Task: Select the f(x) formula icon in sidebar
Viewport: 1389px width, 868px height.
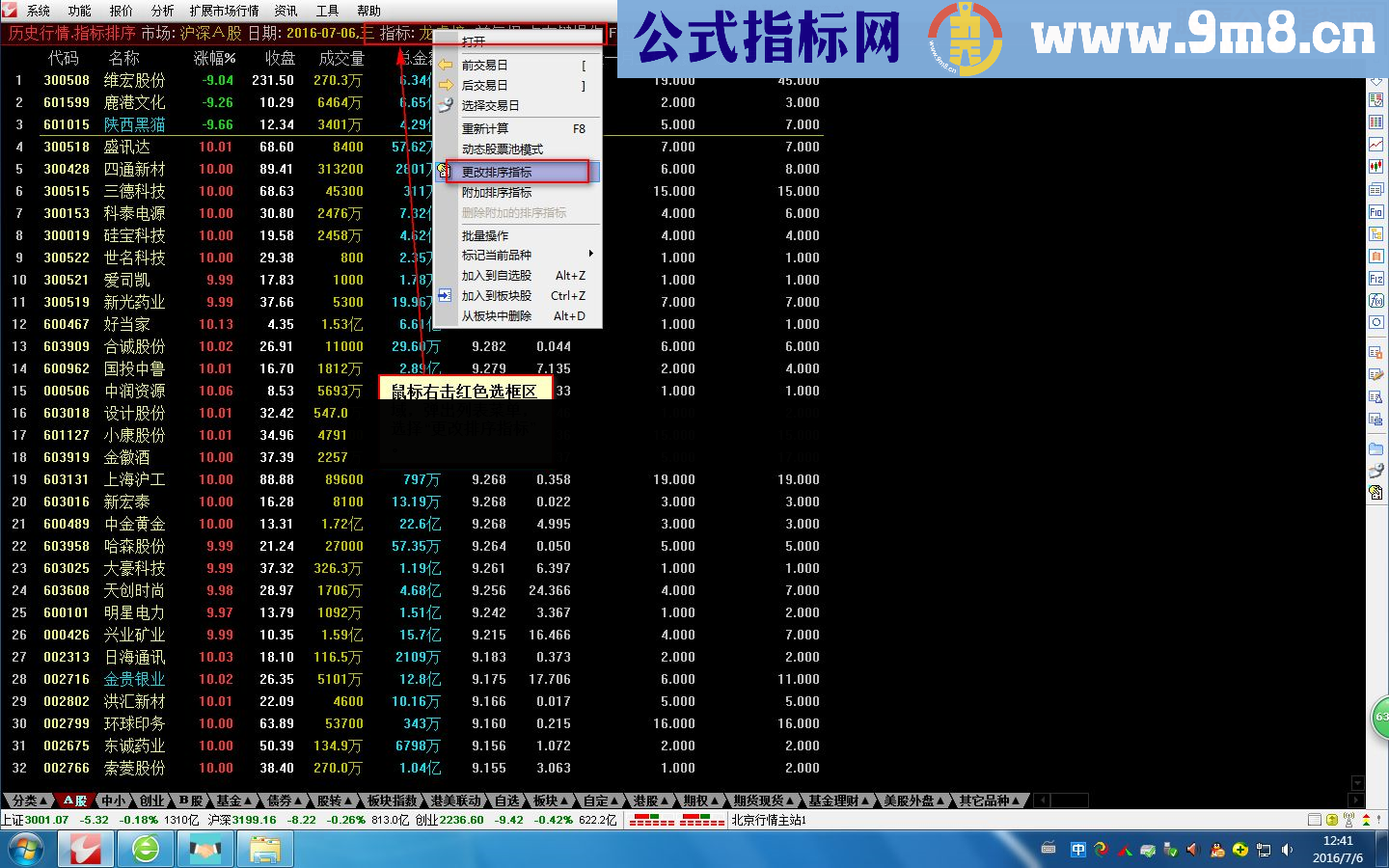Action: click(x=1376, y=301)
